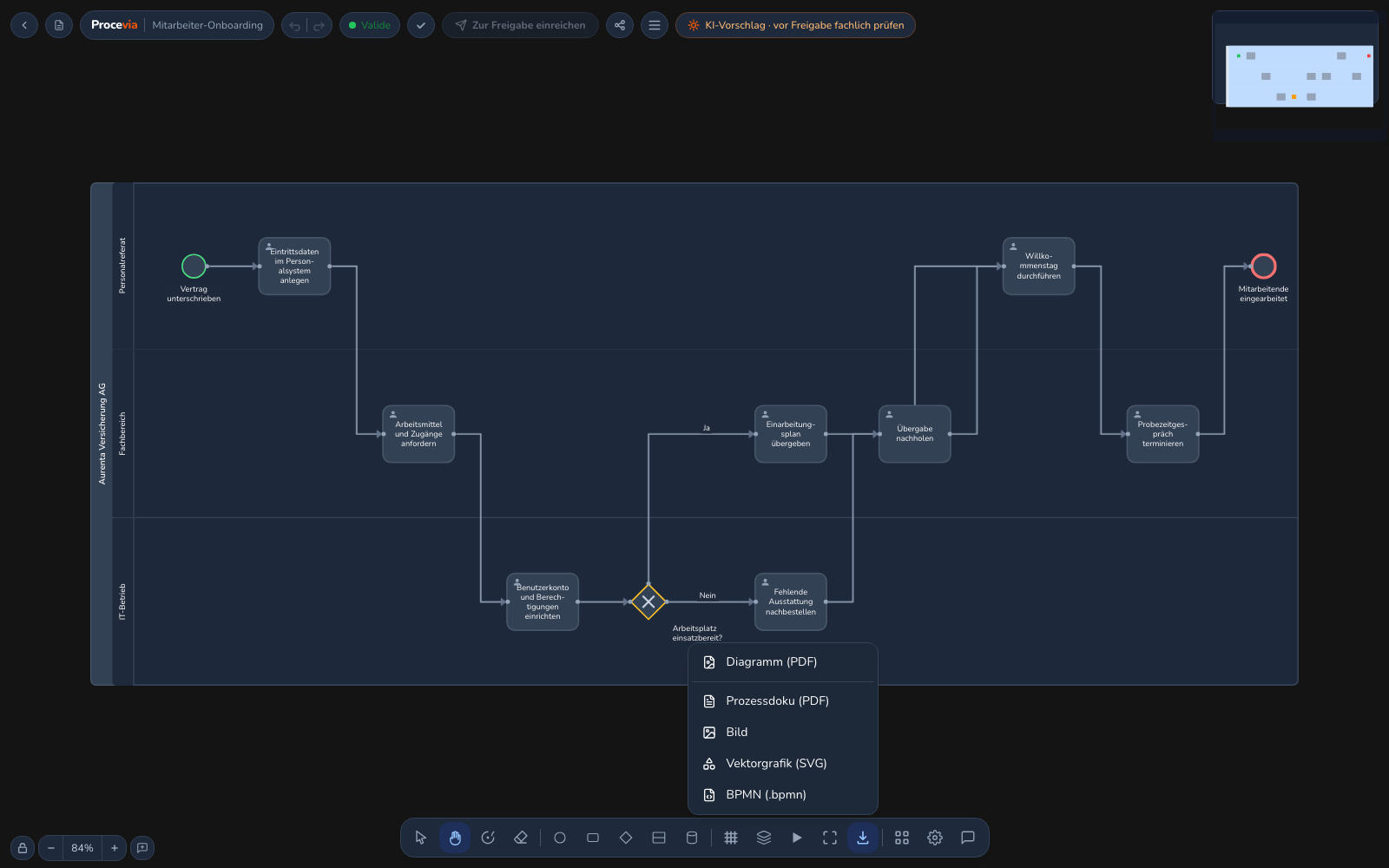Choose Bild export option
This screenshot has height=868, width=1389.
click(783, 732)
